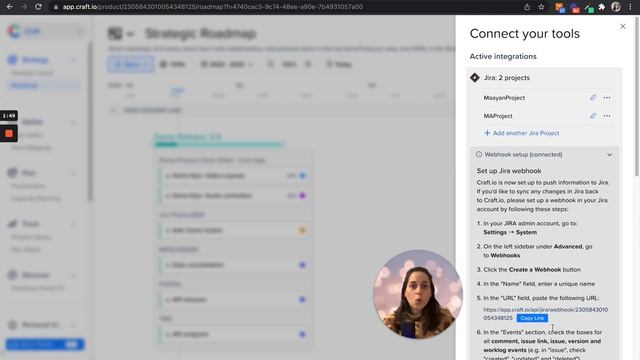Open more options for MAProject
The height and width of the screenshot is (360, 640).
(607, 116)
